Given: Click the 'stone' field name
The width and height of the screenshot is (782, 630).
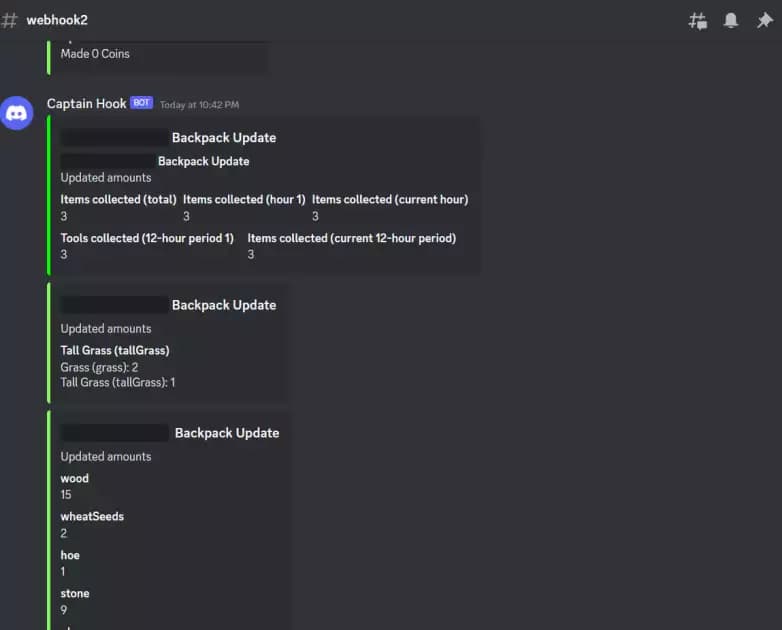Looking at the screenshot, I should click(75, 594).
